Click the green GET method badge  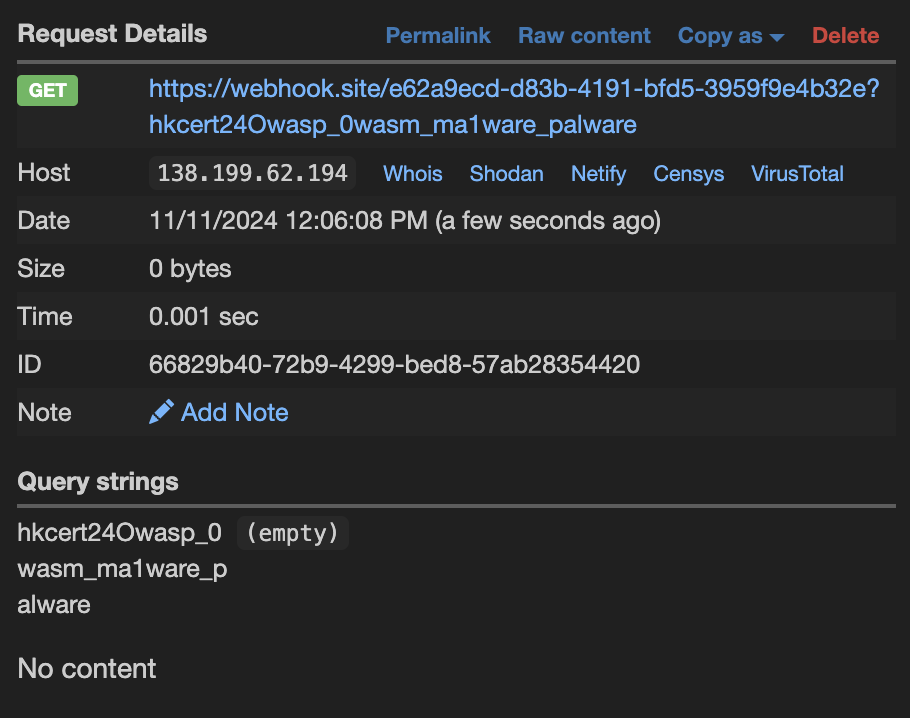tap(47, 90)
